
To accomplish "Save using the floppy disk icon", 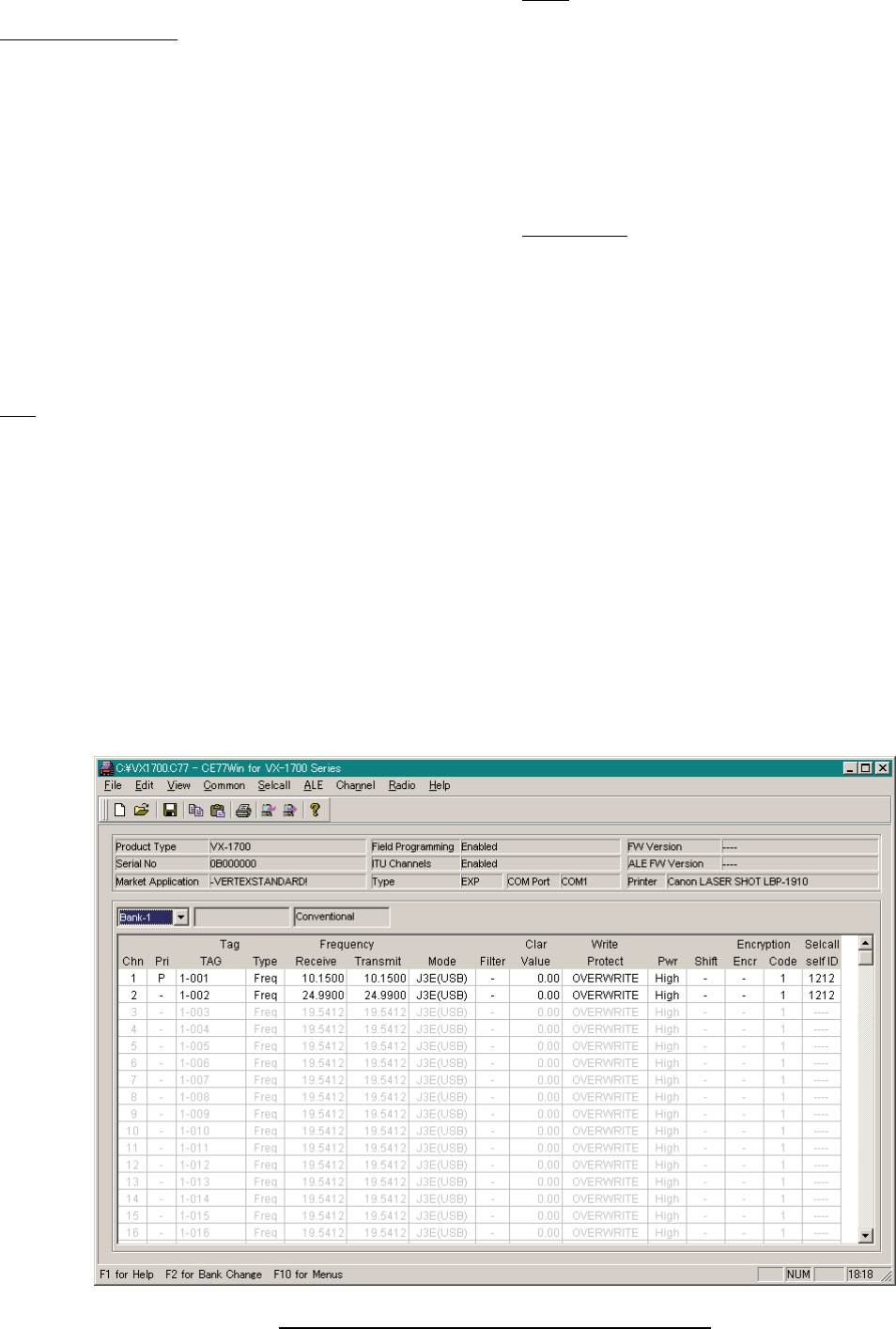I will tap(170, 810).
